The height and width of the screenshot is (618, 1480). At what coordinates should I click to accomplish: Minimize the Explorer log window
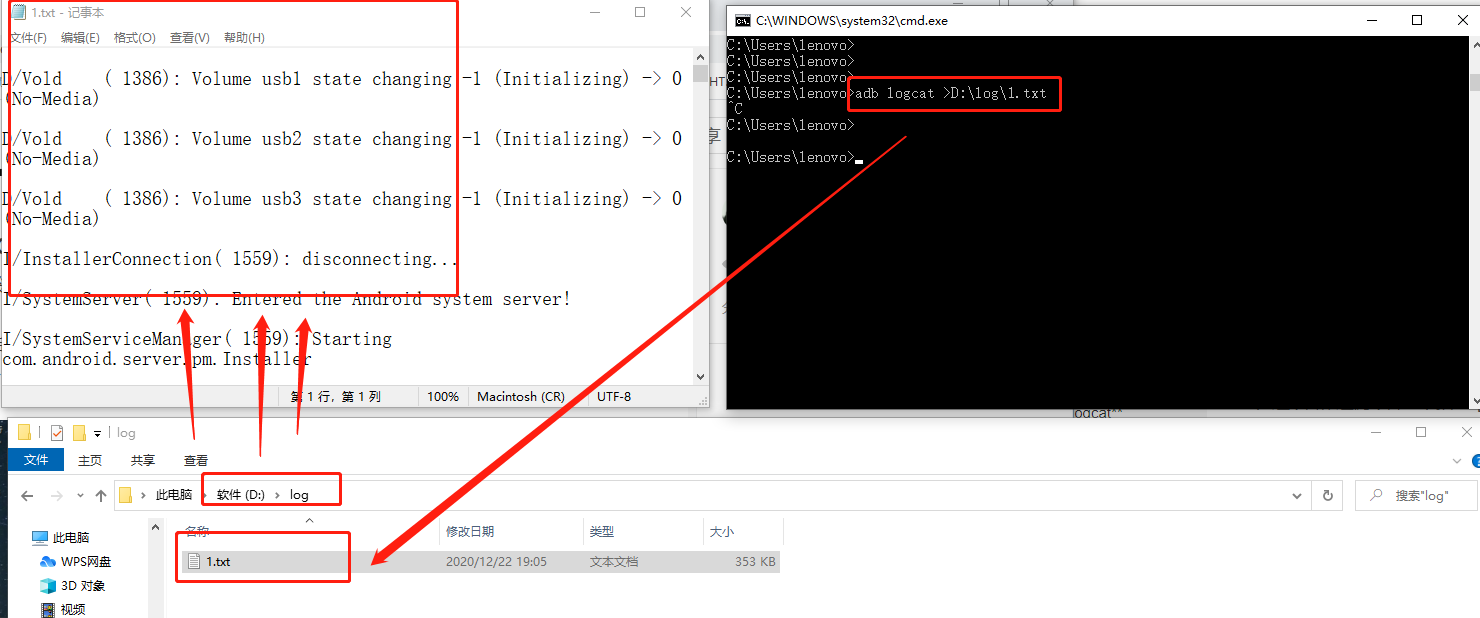click(1375, 433)
